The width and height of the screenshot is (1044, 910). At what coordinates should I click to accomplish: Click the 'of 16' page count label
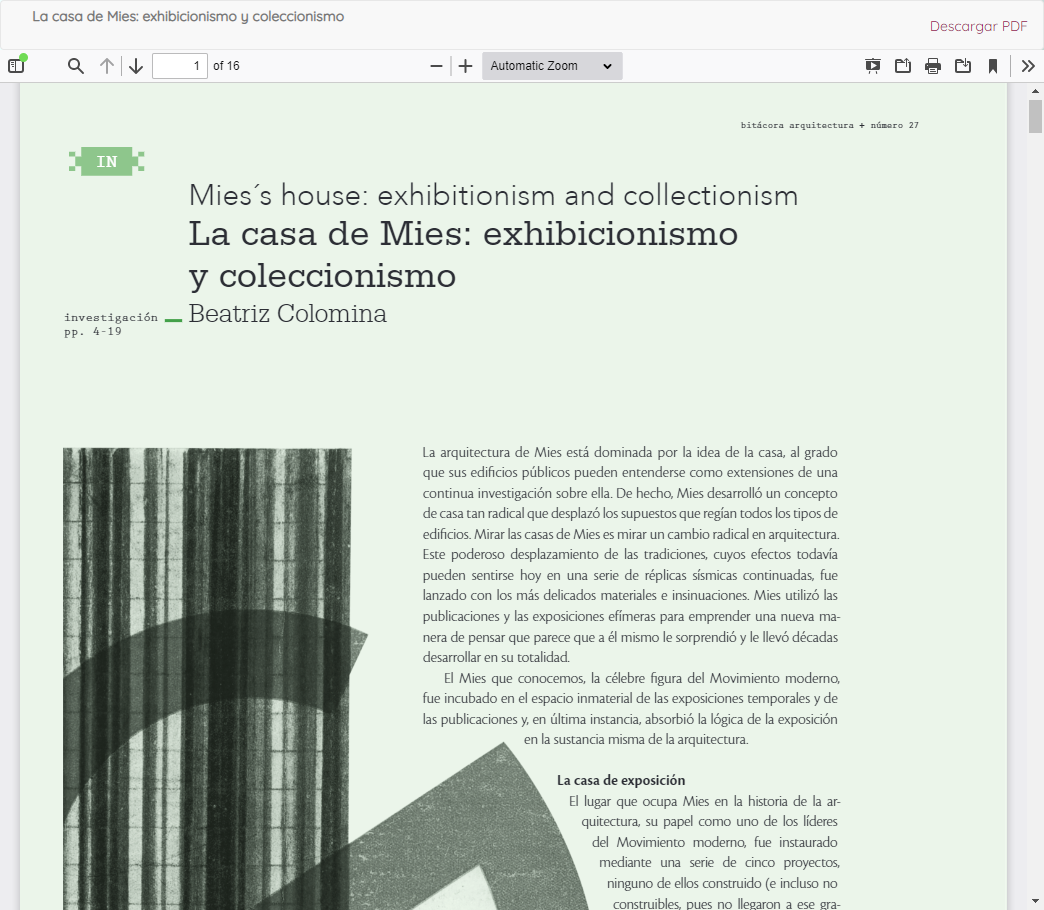pos(226,66)
